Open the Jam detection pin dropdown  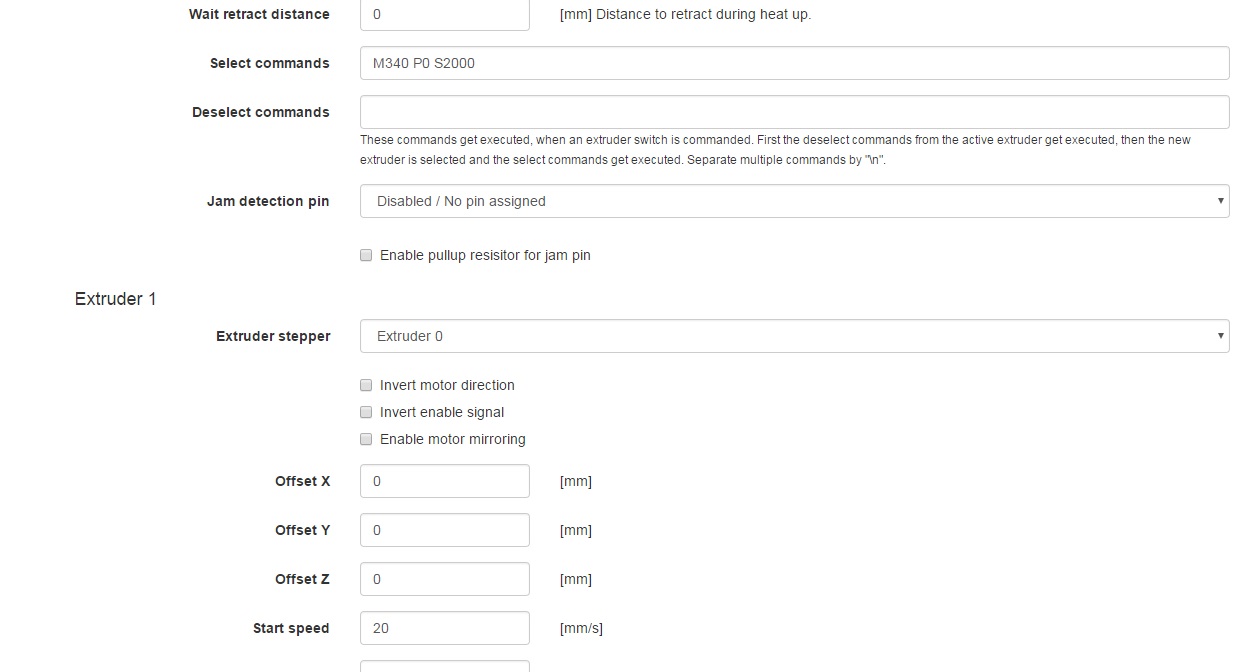(x=794, y=201)
